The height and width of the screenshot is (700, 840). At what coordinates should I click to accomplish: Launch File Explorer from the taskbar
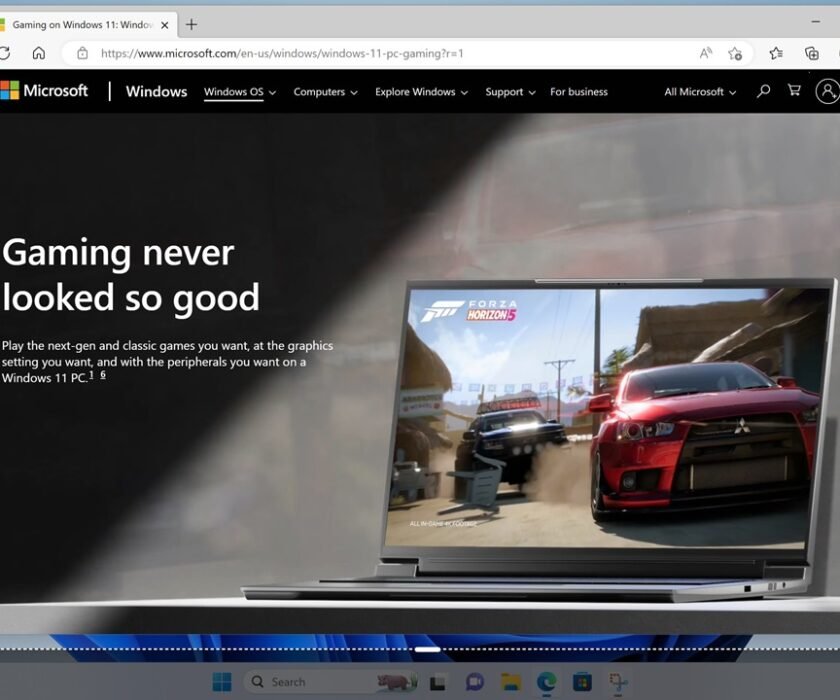511,682
